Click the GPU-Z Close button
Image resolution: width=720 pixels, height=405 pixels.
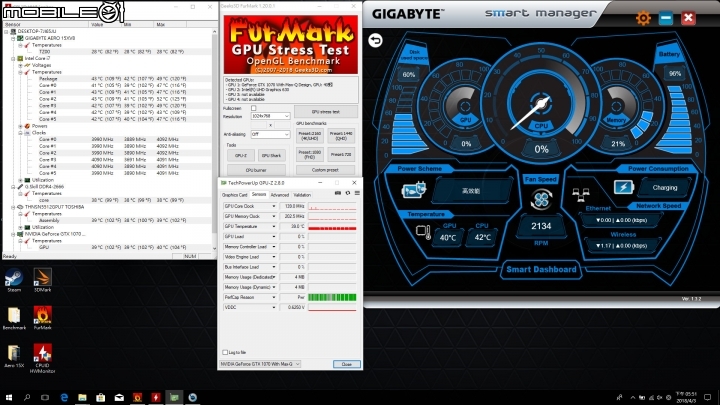346,364
